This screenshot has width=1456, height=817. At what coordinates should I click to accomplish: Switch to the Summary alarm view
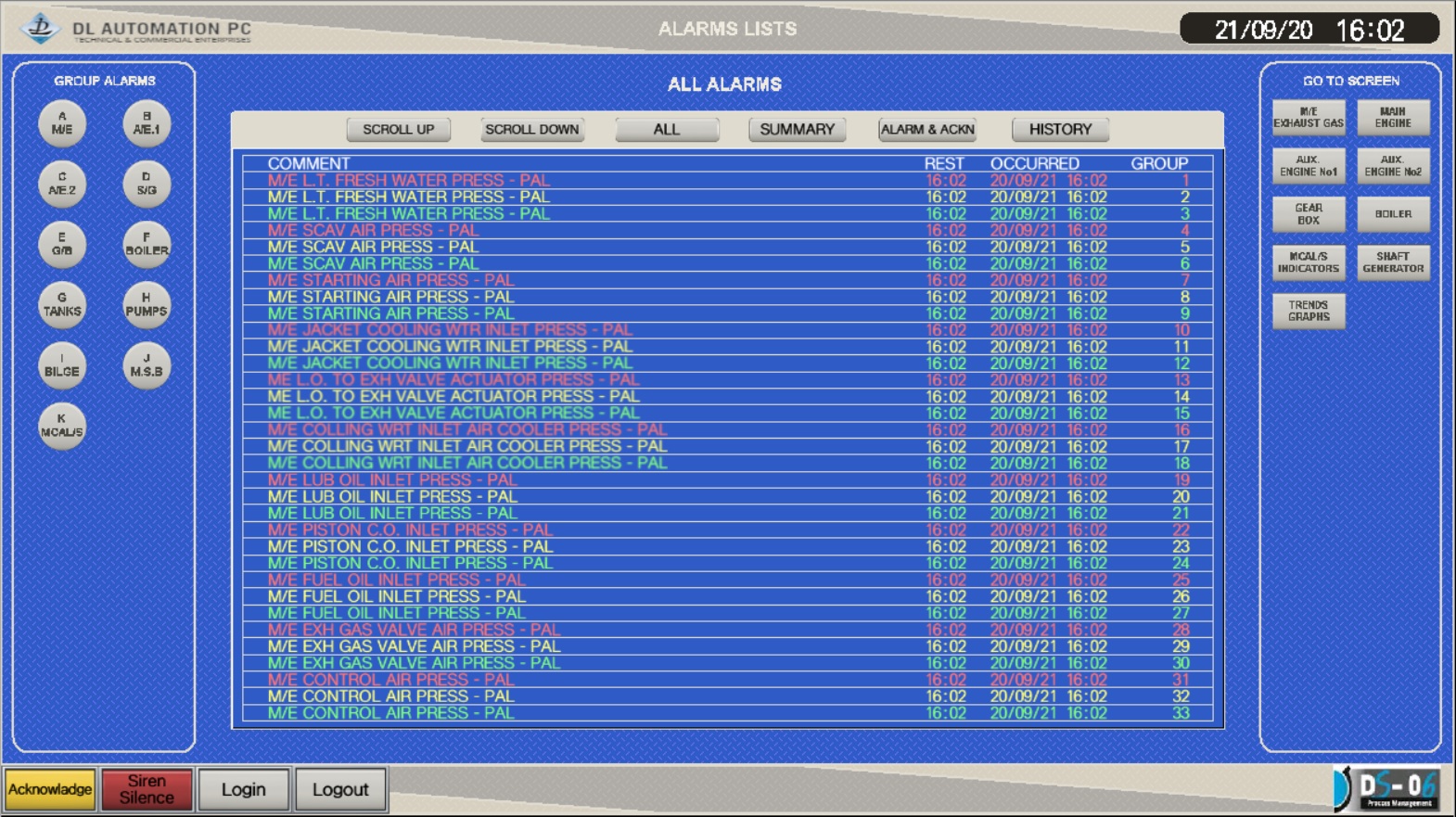click(797, 130)
